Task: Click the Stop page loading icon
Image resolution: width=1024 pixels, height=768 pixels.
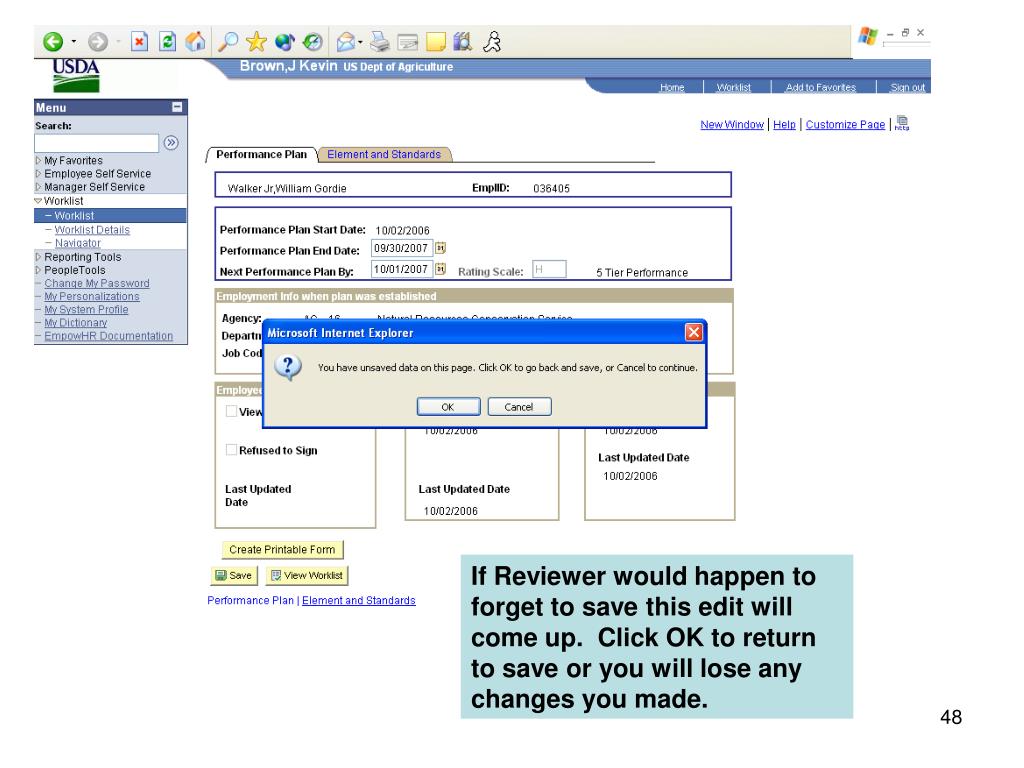Action: (139, 42)
